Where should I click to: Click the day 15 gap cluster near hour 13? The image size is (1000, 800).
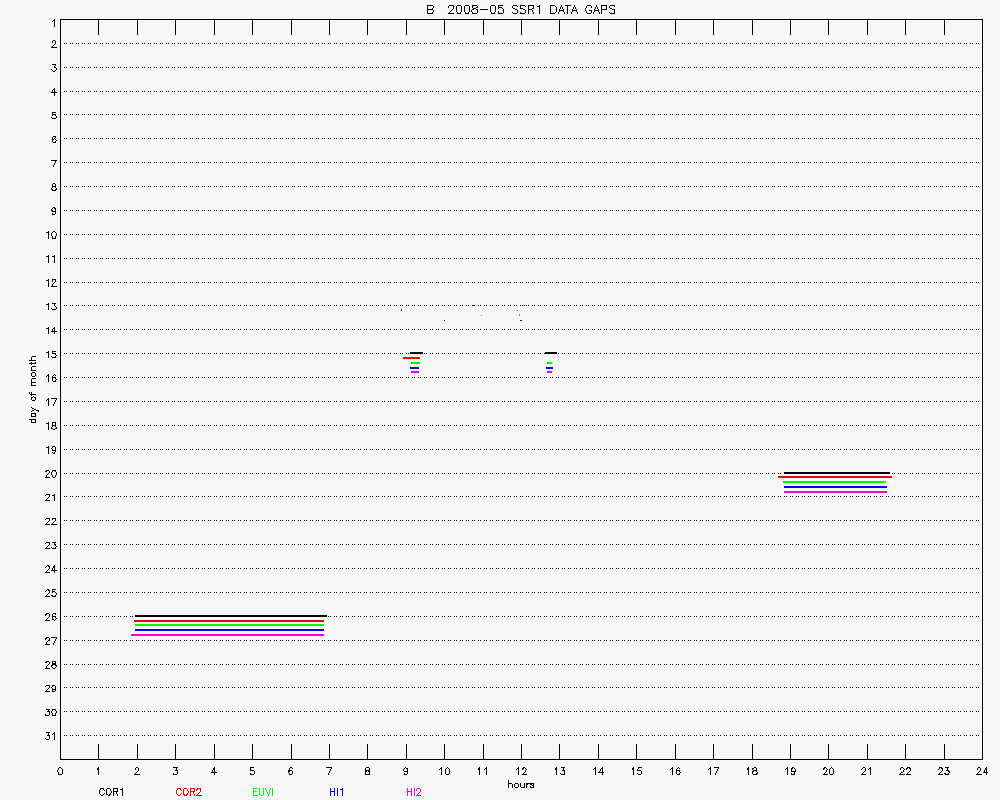point(550,362)
